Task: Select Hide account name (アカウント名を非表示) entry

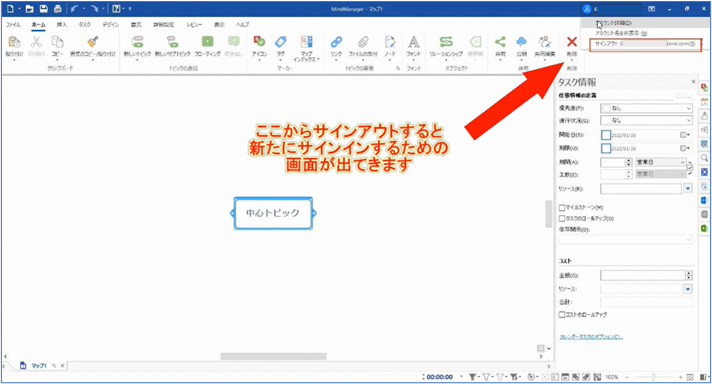Action: [x=621, y=33]
